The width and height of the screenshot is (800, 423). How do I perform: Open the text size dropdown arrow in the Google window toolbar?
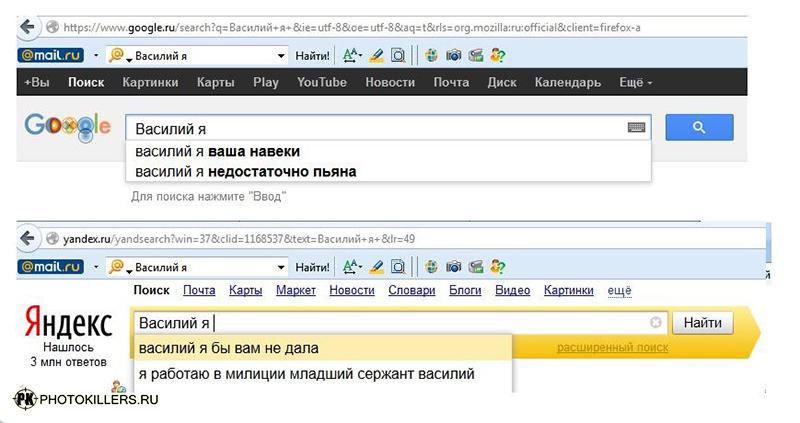click(360, 54)
